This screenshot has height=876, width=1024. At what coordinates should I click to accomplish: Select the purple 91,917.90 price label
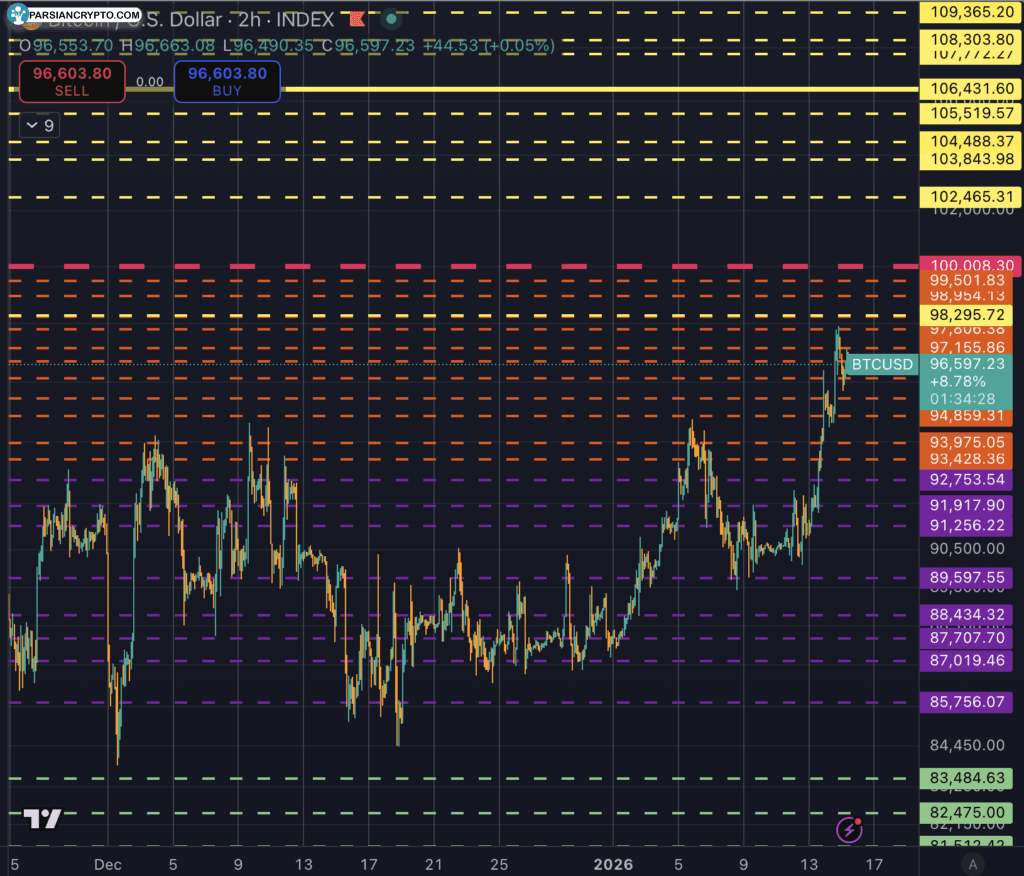[967, 505]
